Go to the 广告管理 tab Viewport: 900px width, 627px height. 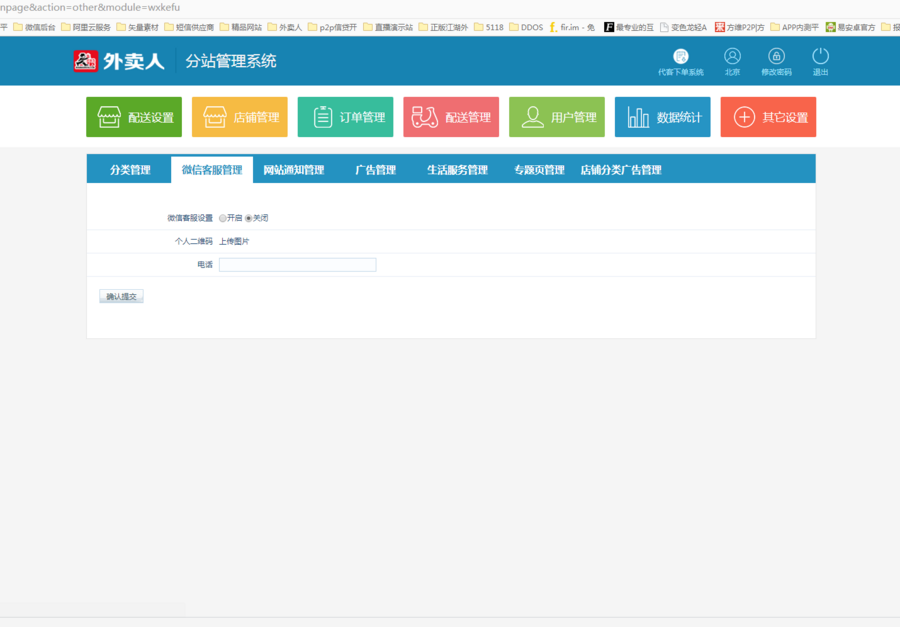point(375,170)
